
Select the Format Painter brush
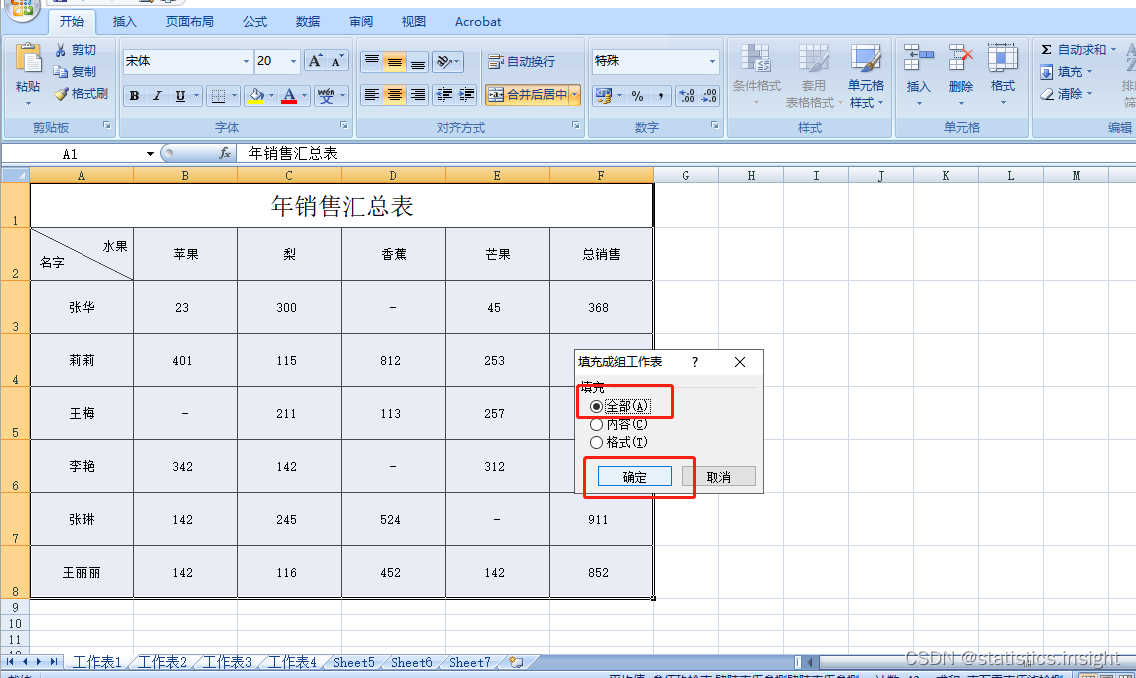tap(61, 93)
